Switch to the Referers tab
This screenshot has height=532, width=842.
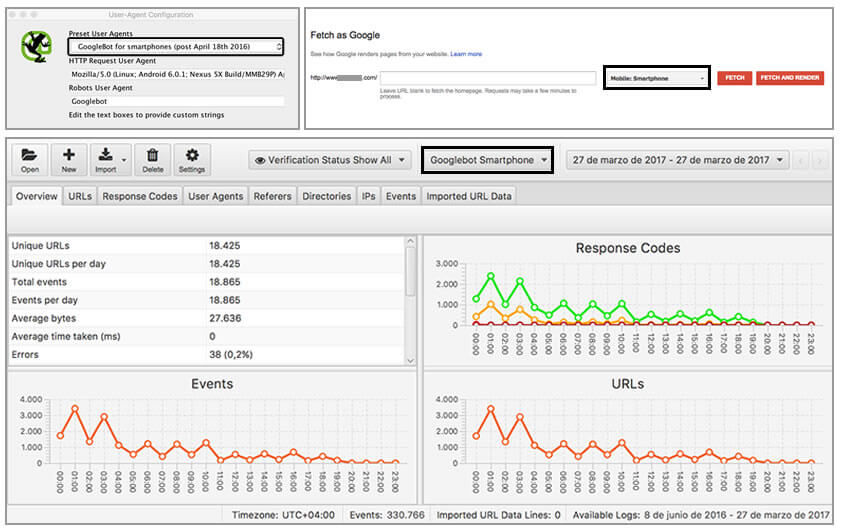point(273,196)
